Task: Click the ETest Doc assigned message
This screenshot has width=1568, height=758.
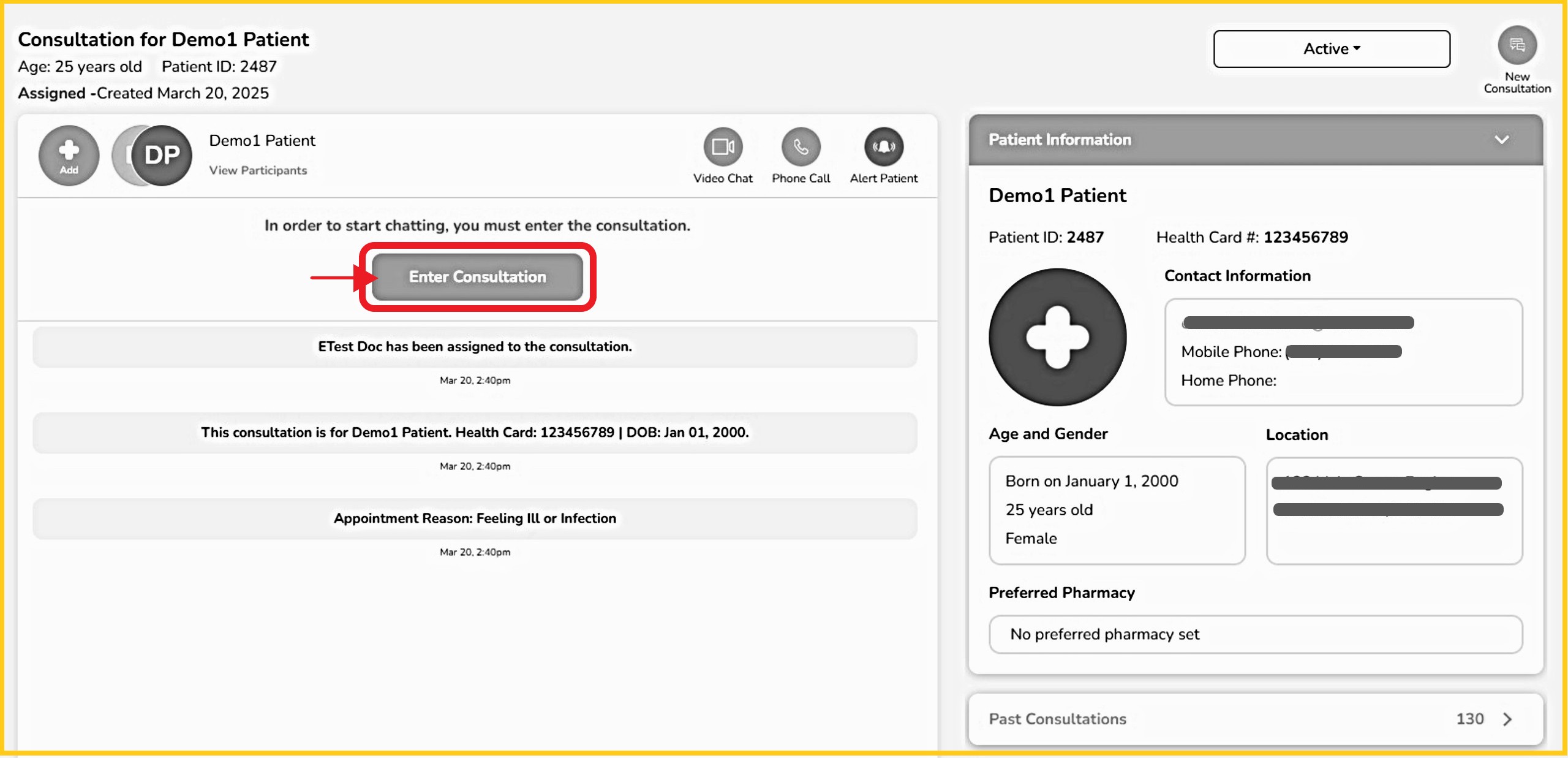Action: click(475, 347)
